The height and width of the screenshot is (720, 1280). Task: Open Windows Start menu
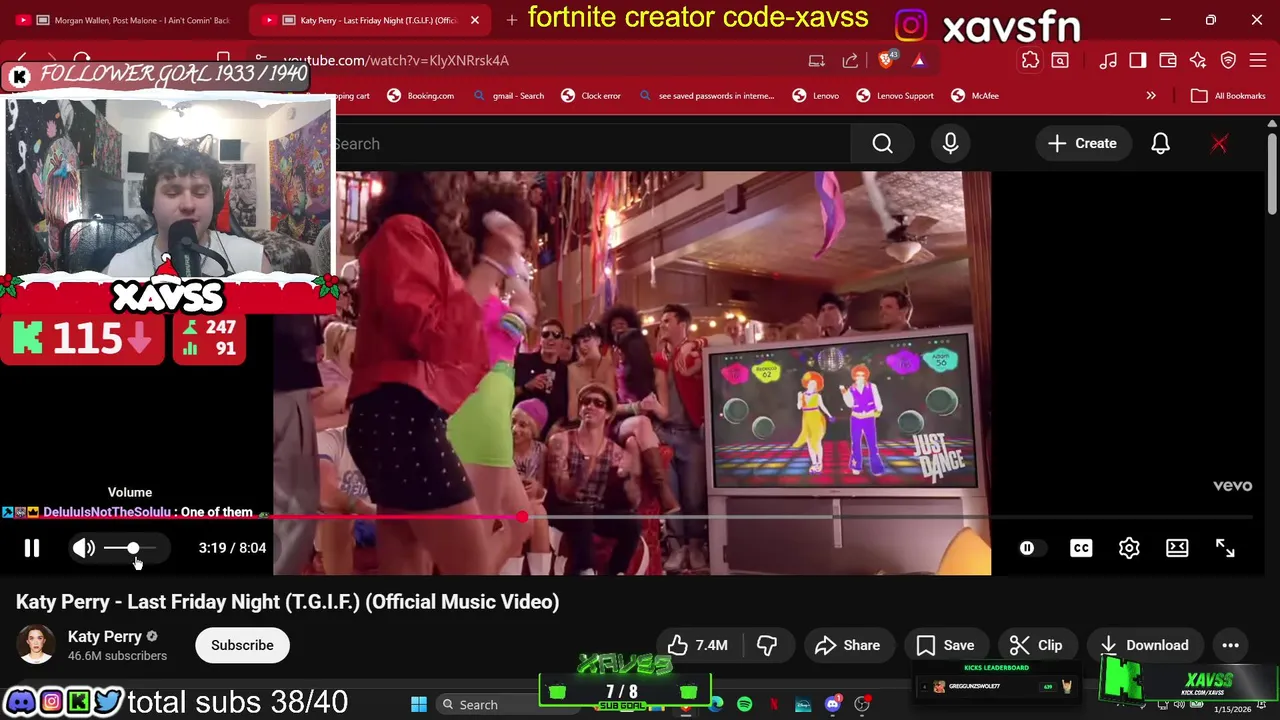coord(419,705)
